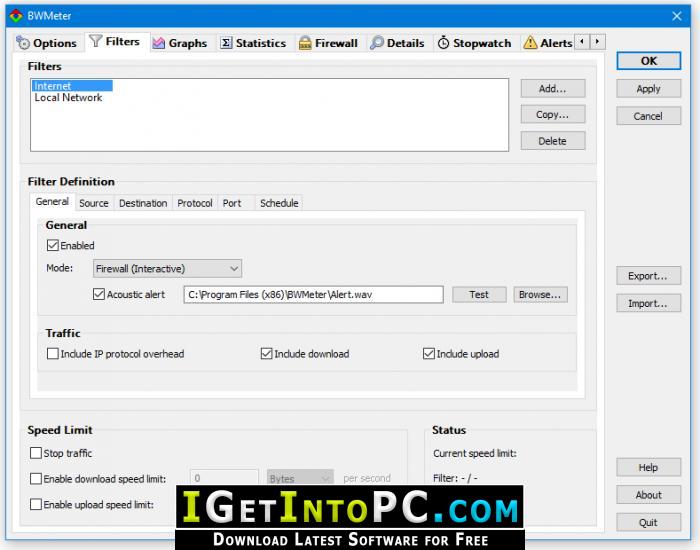The width and height of the screenshot is (700, 550).
Task: Click the Alert.wav file path field
Action: point(313,295)
